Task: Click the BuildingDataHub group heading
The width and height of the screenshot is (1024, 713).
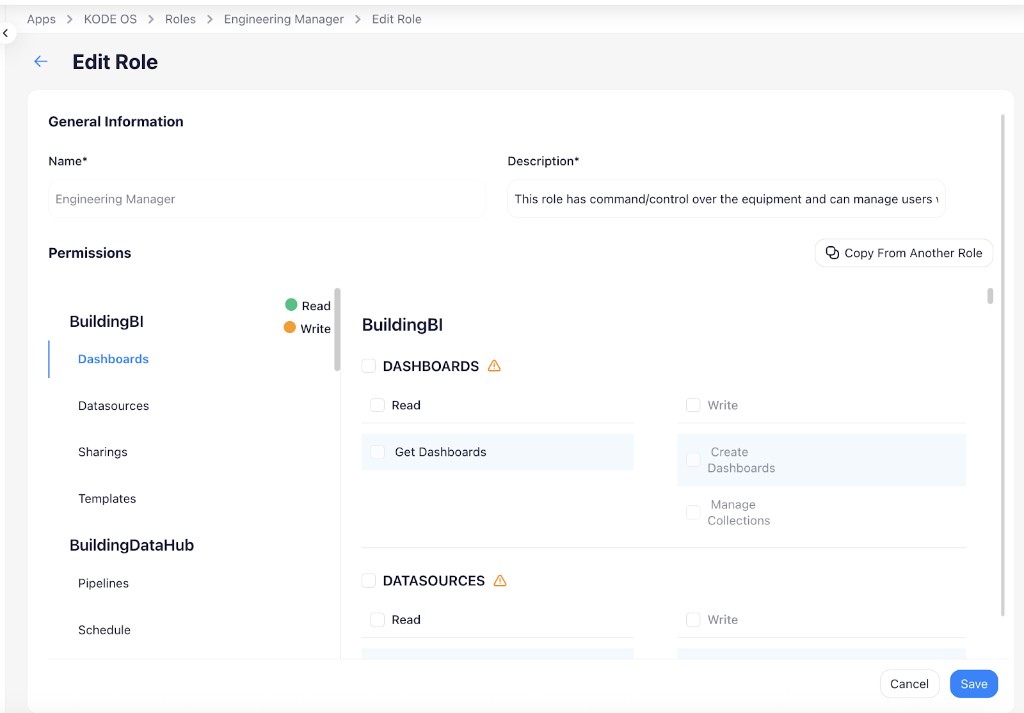Action: coord(131,545)
